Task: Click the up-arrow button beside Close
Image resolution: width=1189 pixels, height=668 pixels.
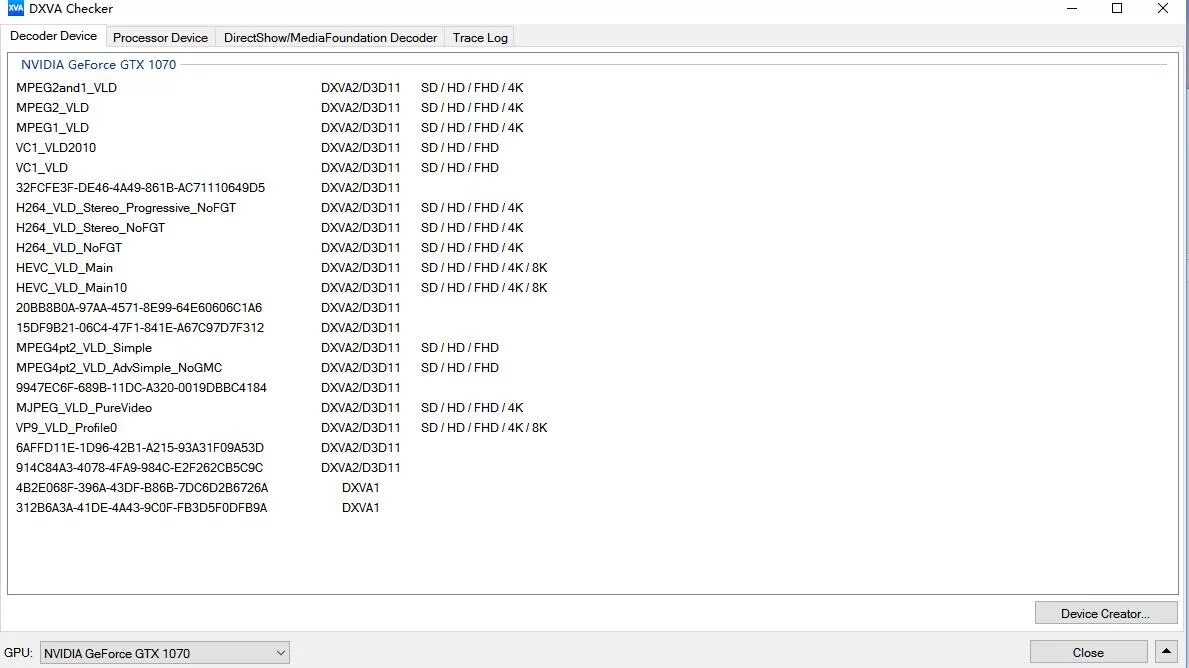Action: 1166,652
